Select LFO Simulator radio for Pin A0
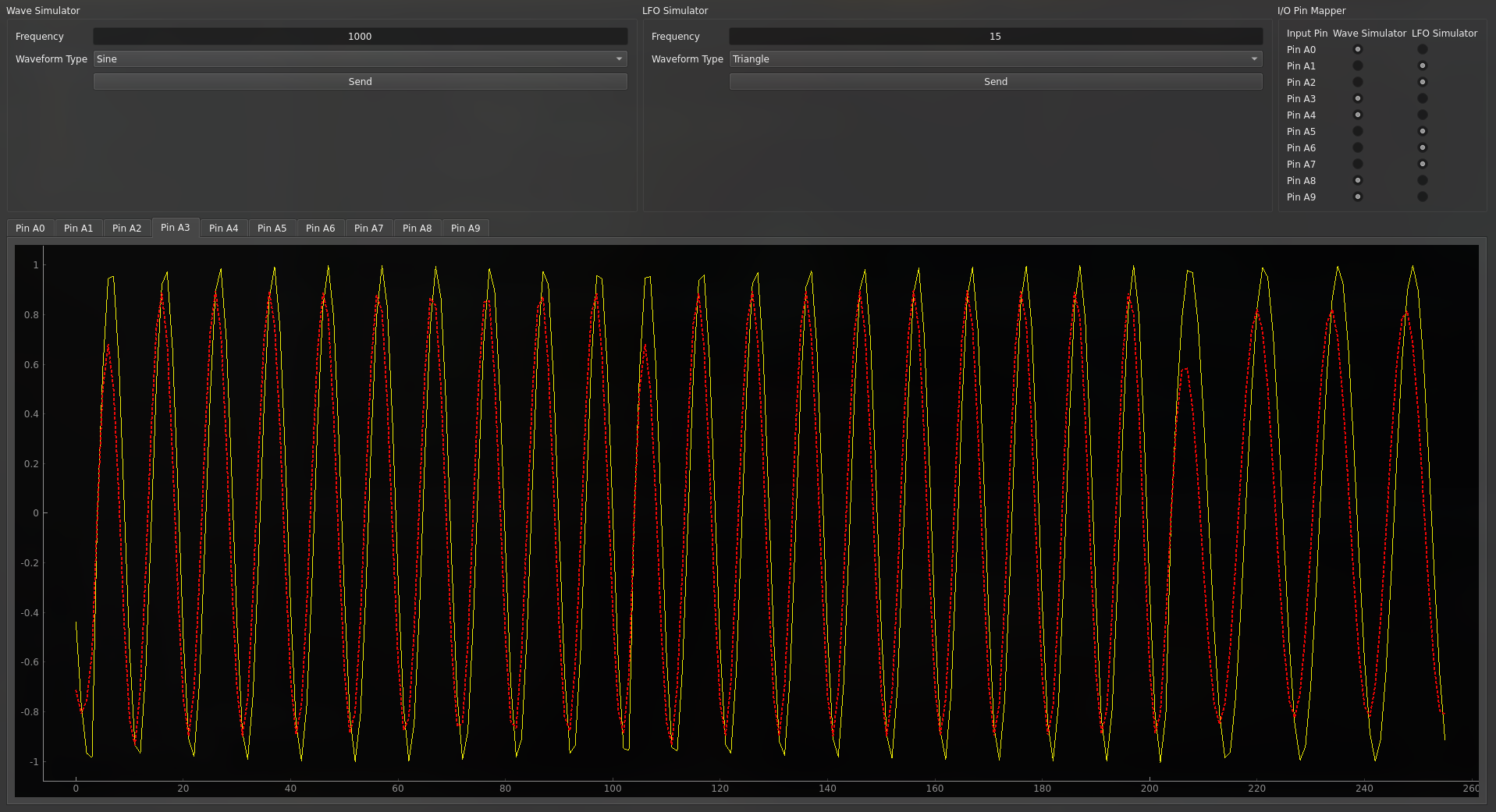 pyautogui.click(x=1423, y=49)
